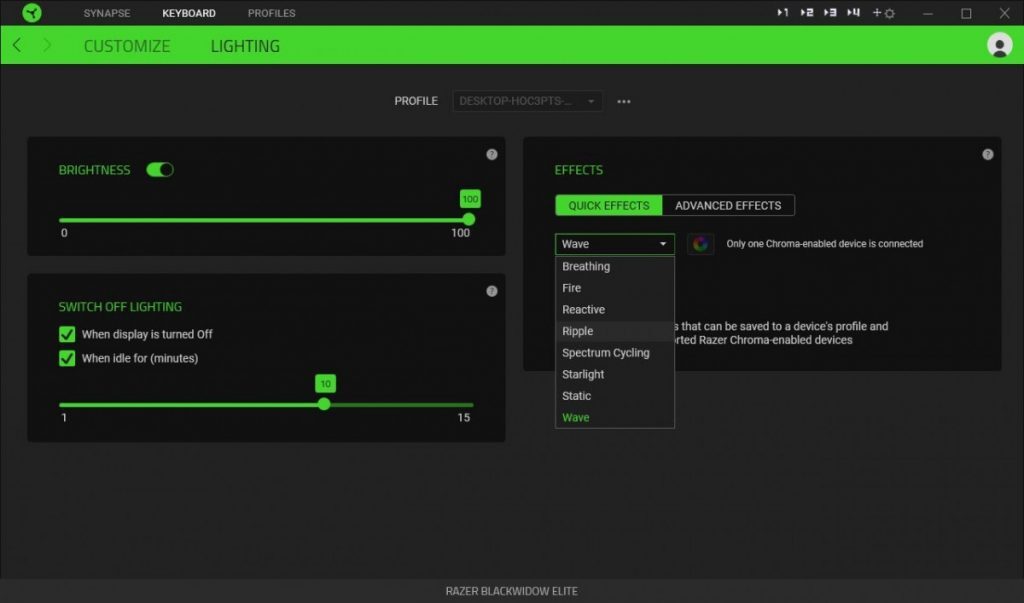The height and width of the screenshot is (603, 1024).
Task: Select the Lighting subtab
Action: [245, 46]
